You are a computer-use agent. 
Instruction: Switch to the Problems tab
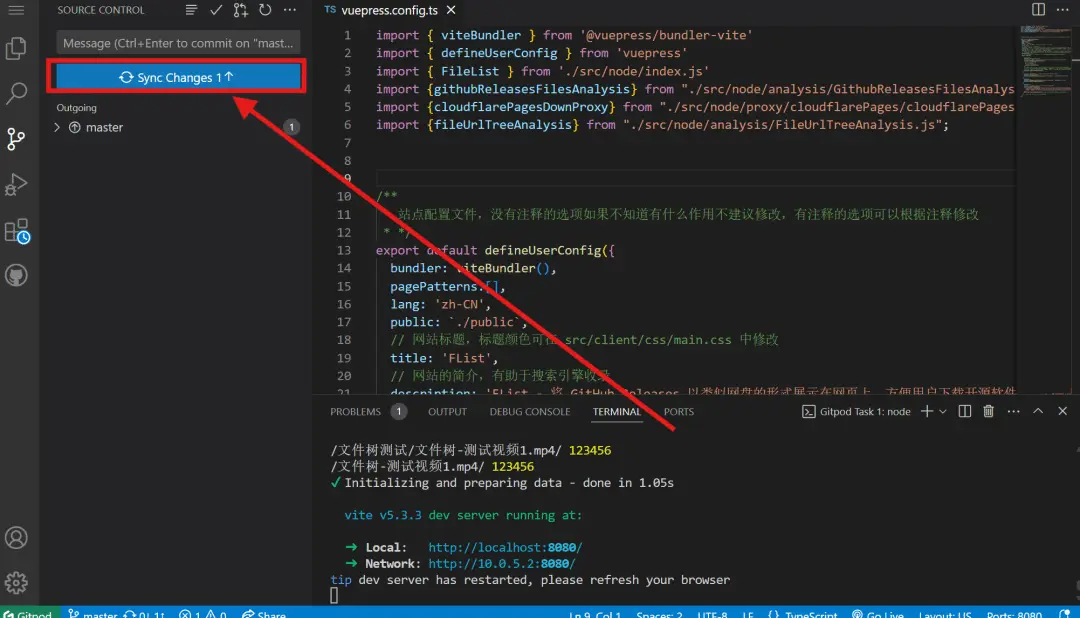(356, 411)
